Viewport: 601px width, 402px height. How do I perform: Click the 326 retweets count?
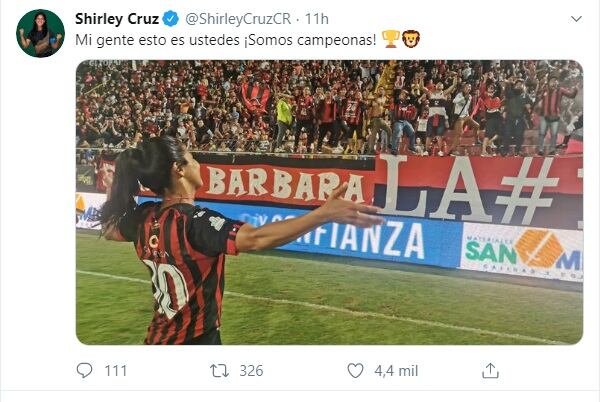pyautogui.click(x=251, y=371)
